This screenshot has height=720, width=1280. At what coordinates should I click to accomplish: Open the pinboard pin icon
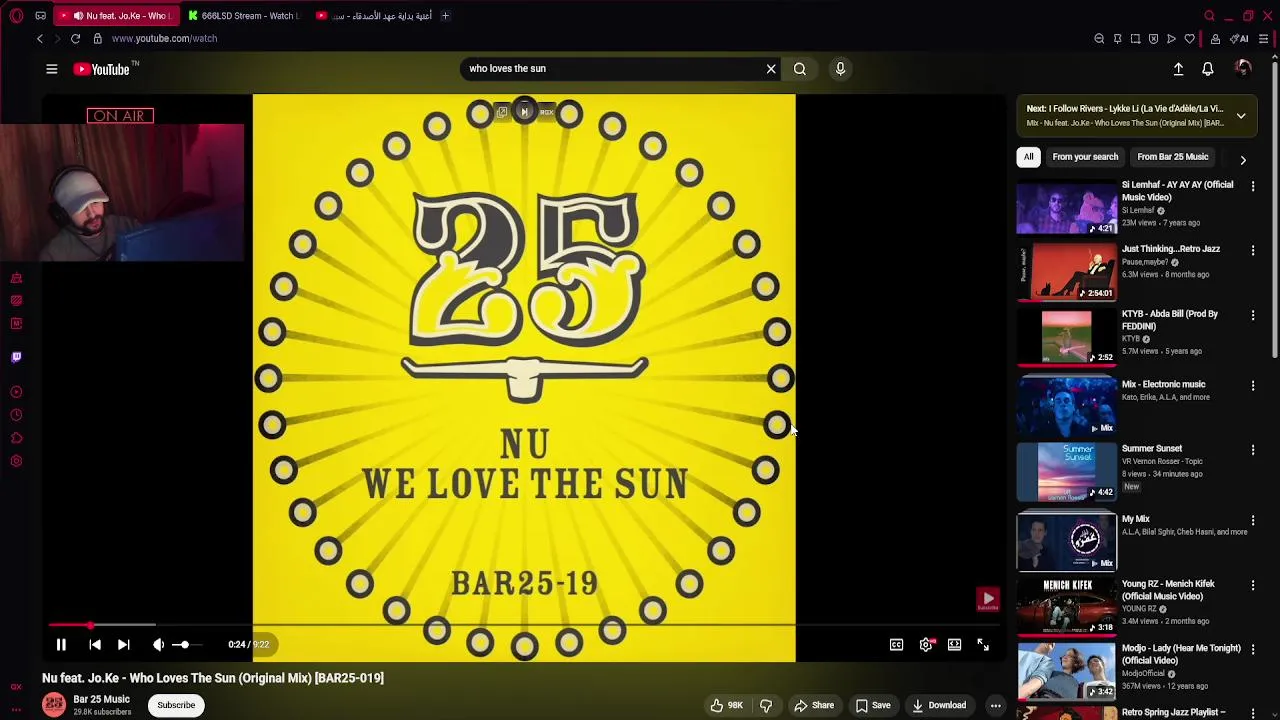1117,39
